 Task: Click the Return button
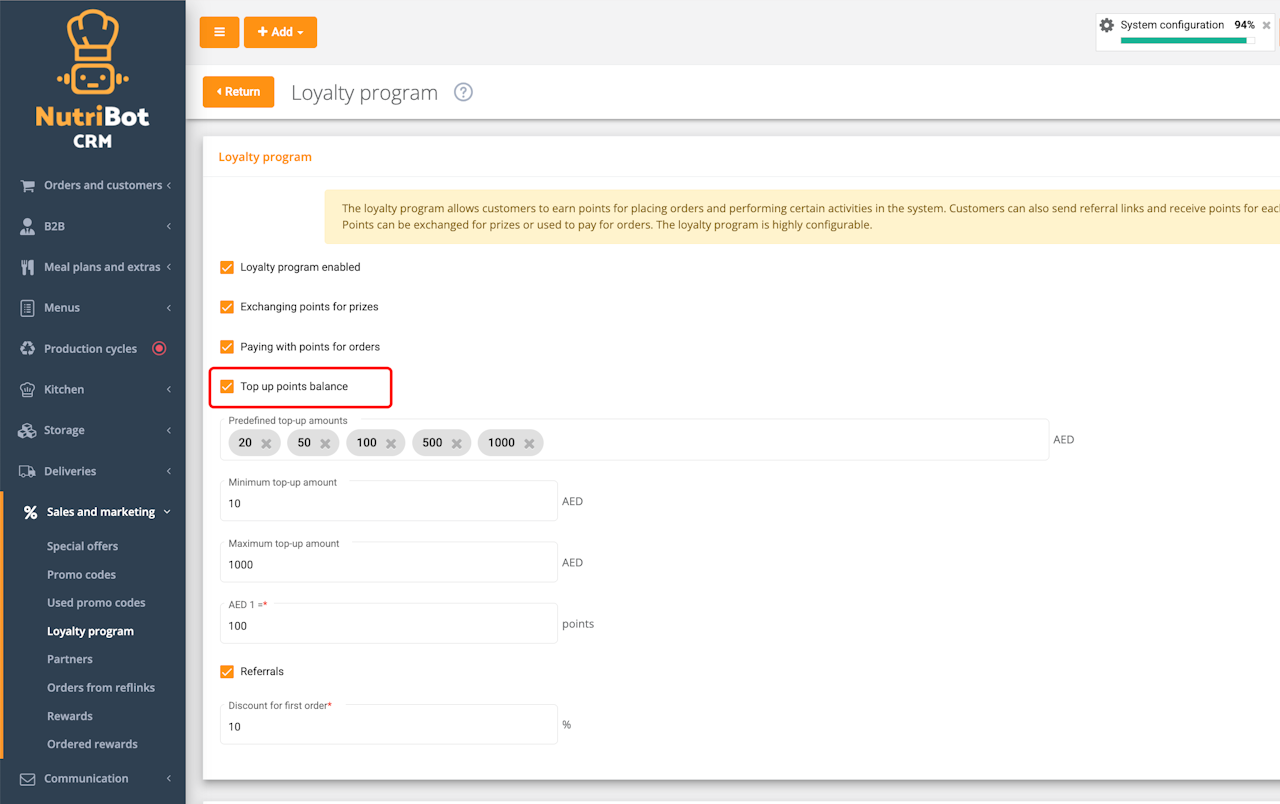click(238, 92)
